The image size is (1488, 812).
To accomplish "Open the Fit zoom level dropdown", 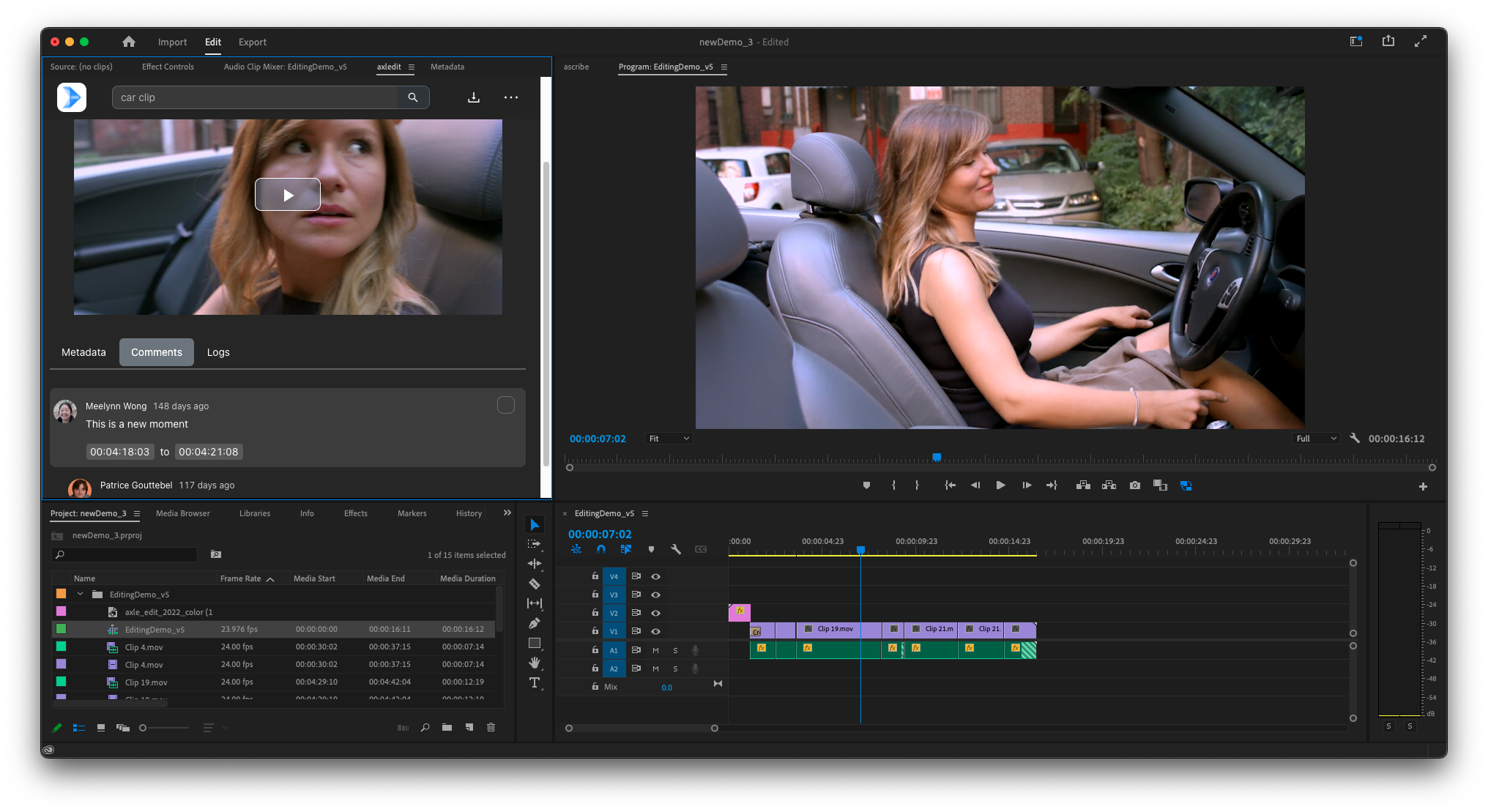I will coord(669,439).
